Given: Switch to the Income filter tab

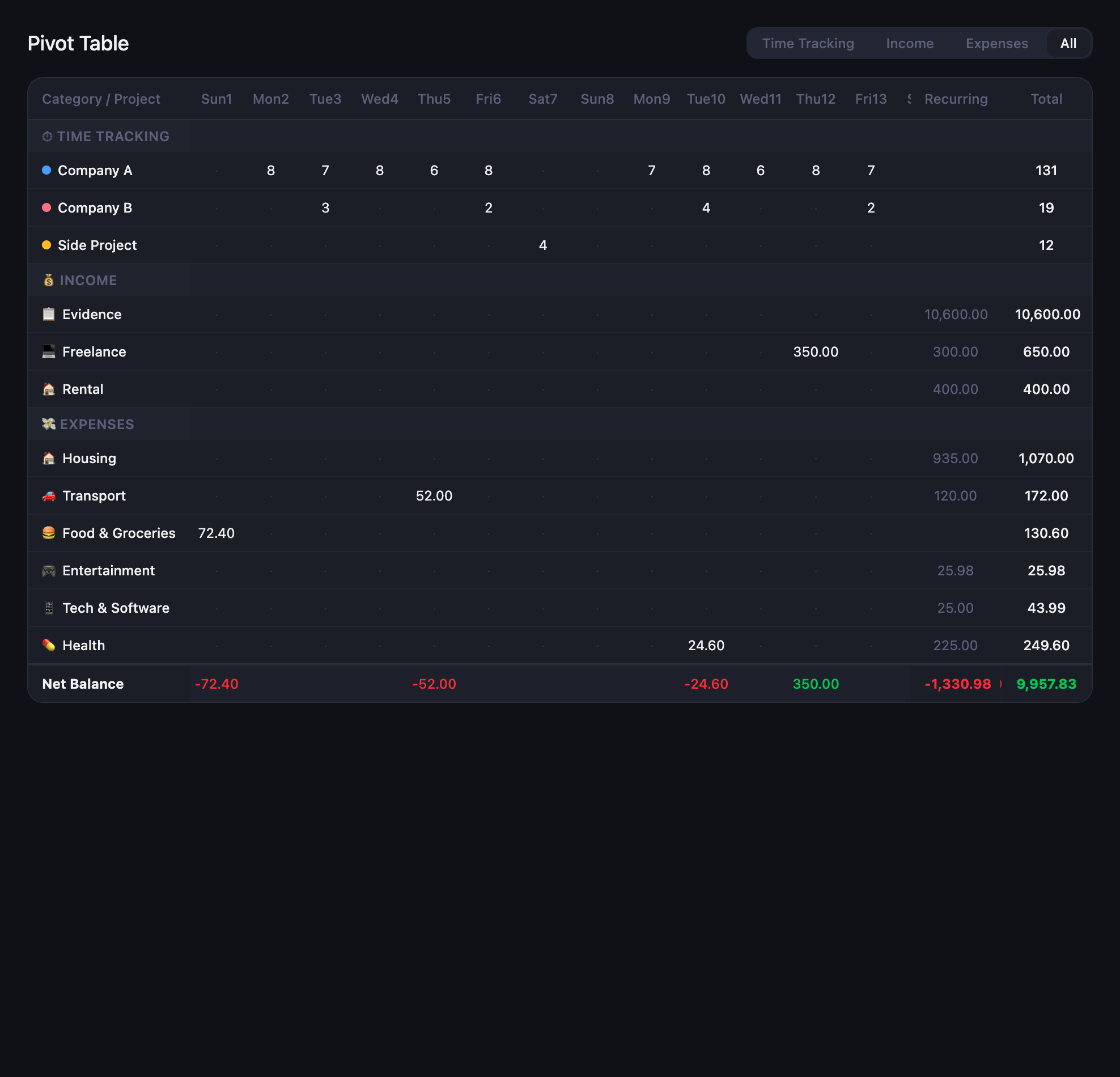Looking at the screenshot, I should pos(909,44).
